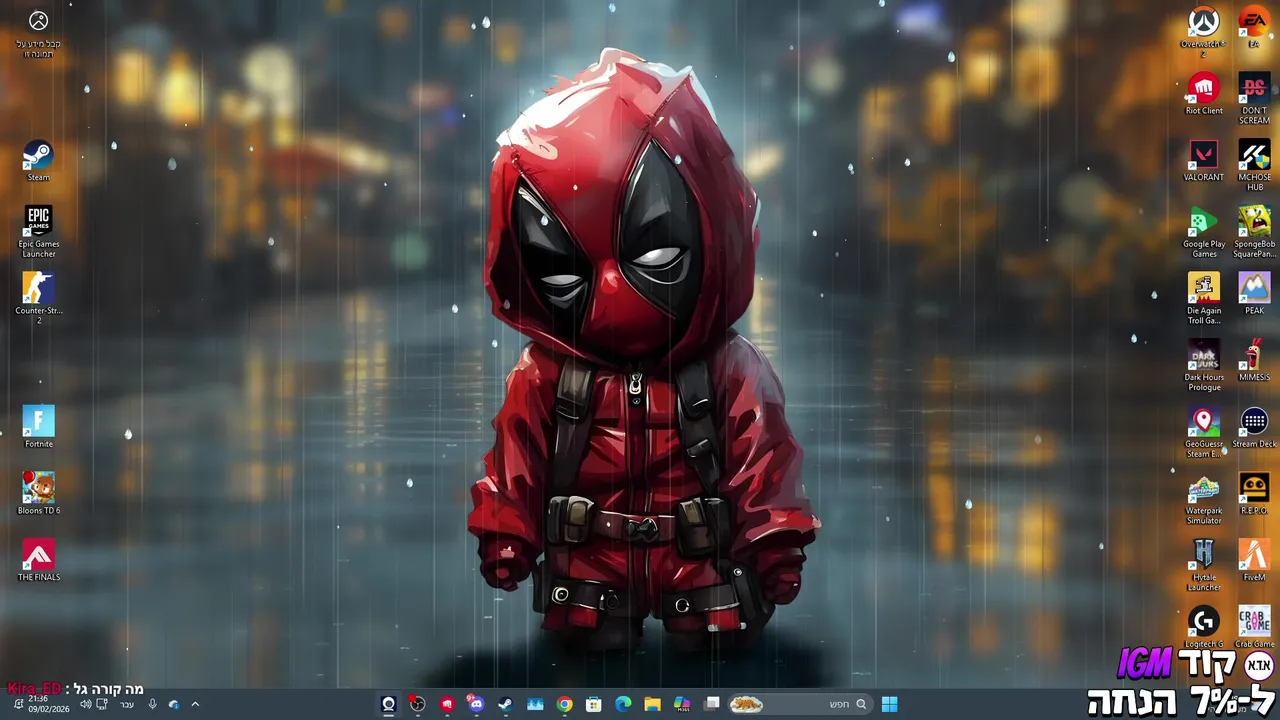Select the Dark Hours Prologue desktop icon

click(1203, 365)
